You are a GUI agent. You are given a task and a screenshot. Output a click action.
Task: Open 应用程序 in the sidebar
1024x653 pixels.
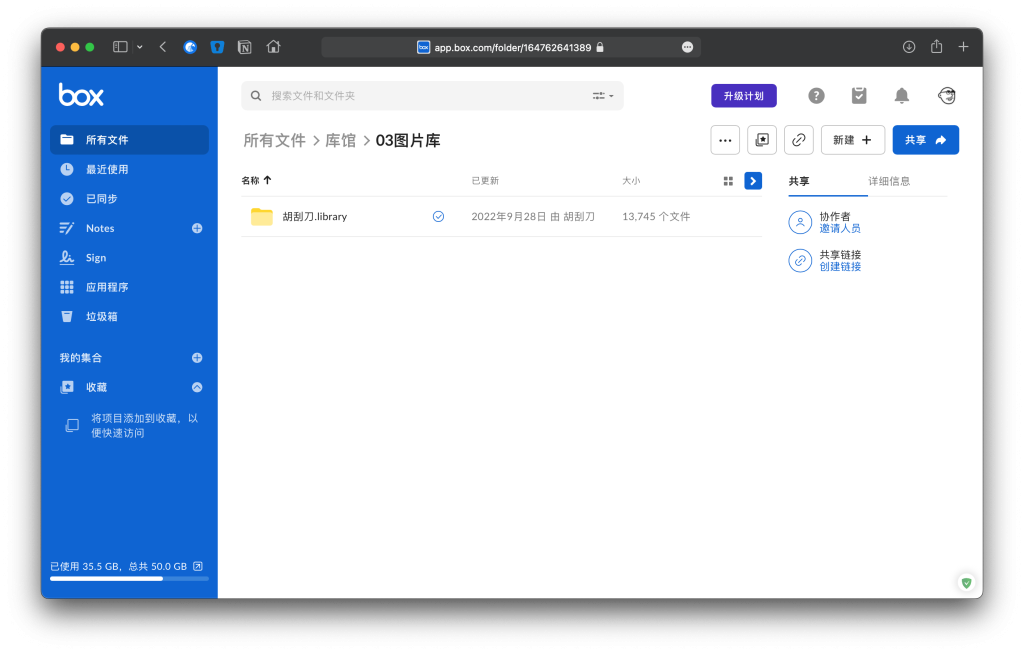(x=129, y=287)
